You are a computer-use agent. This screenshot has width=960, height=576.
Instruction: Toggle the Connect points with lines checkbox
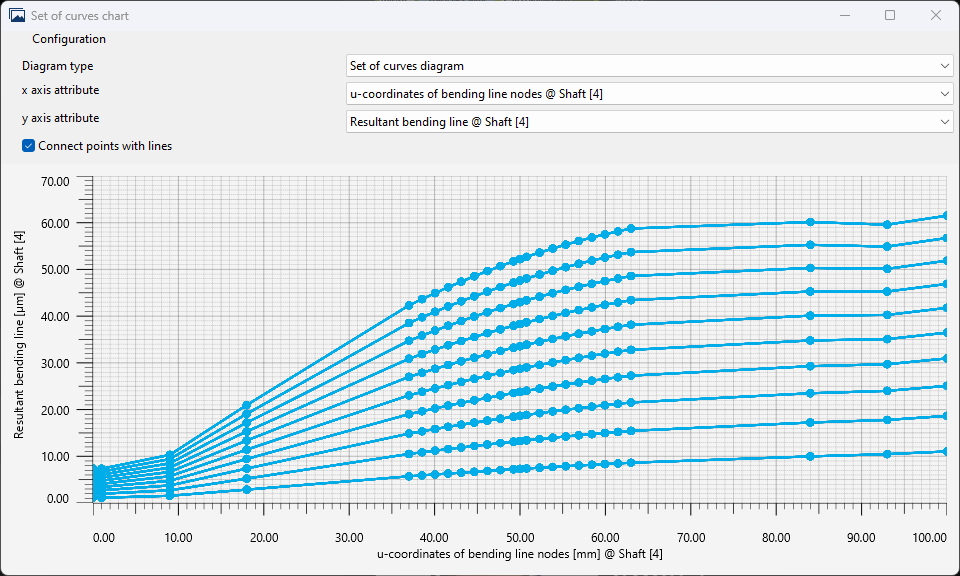tap(28, 145)
